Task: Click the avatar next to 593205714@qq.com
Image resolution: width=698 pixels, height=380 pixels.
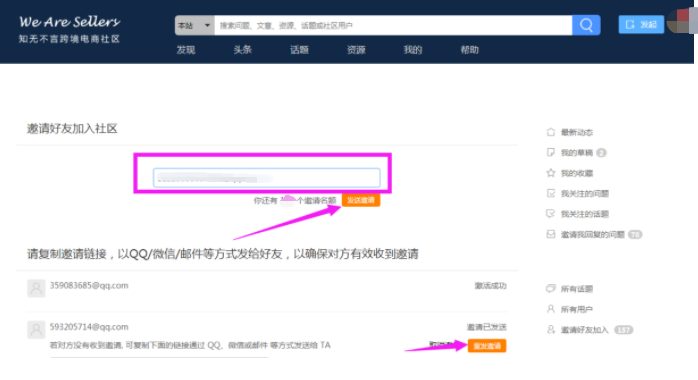Action: pyautogui.click(x=36, y=330)
